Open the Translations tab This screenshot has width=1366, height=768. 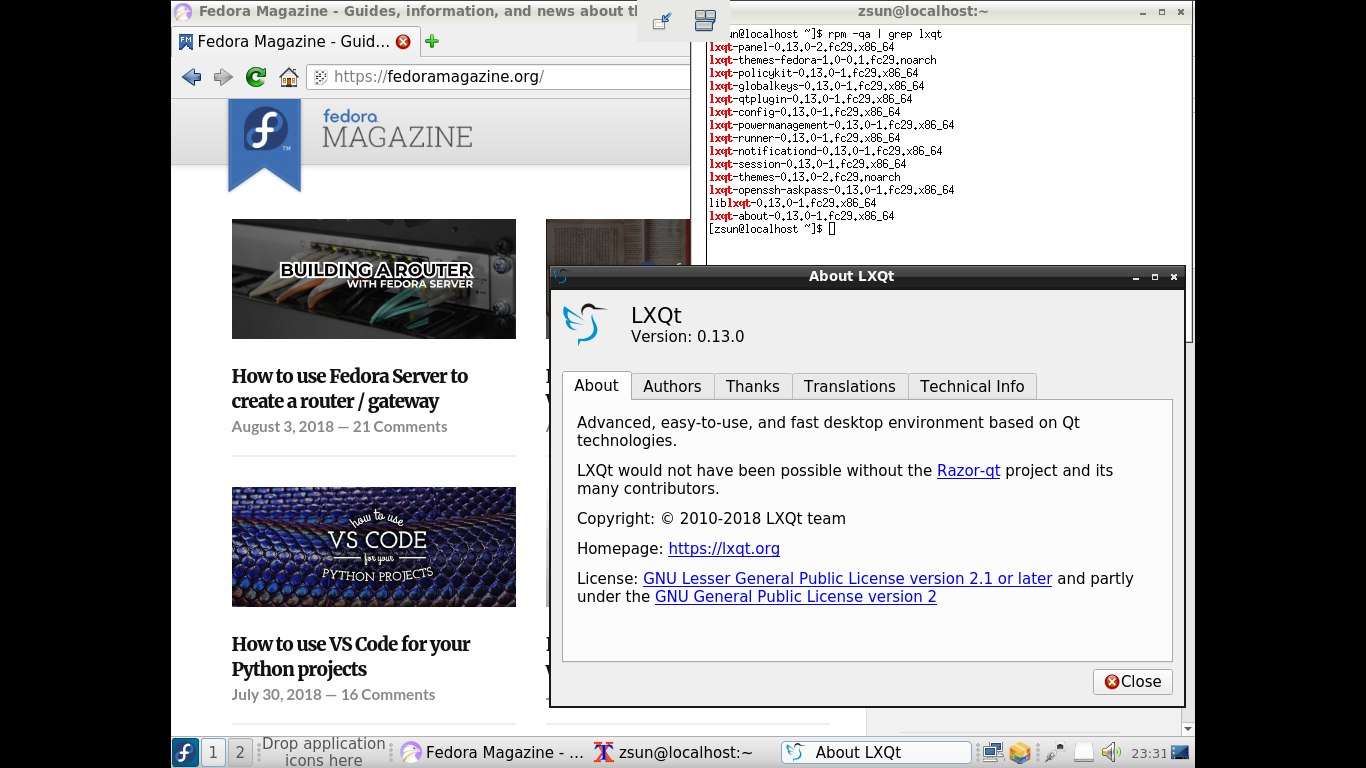tap(849, 386)
